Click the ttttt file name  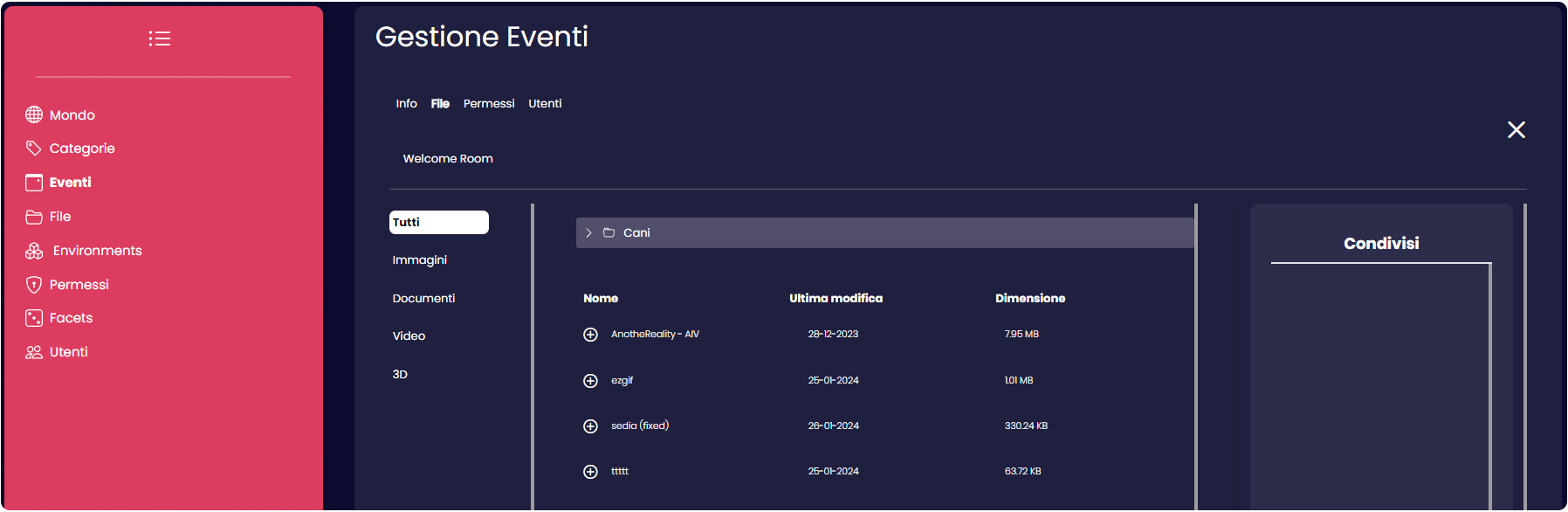[x=620, y=471]
